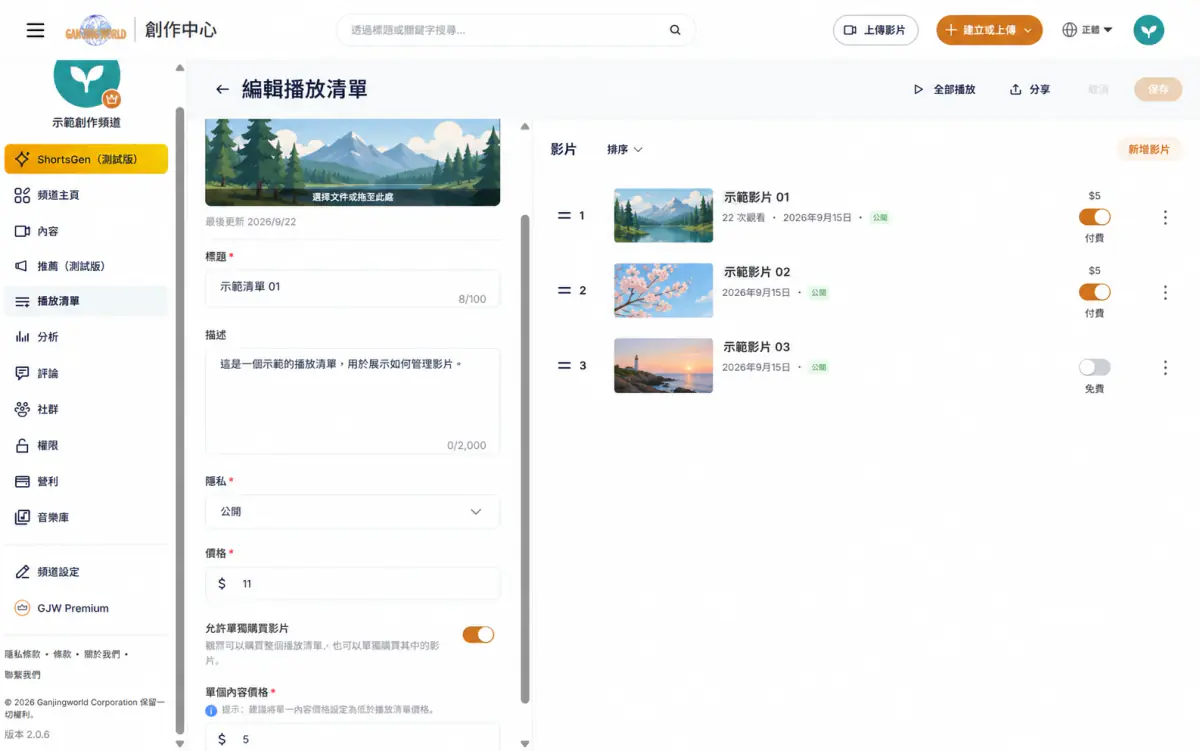
Task: Expand the 隱私 dropdown set to 公開
Action: (x=352, y=511)
